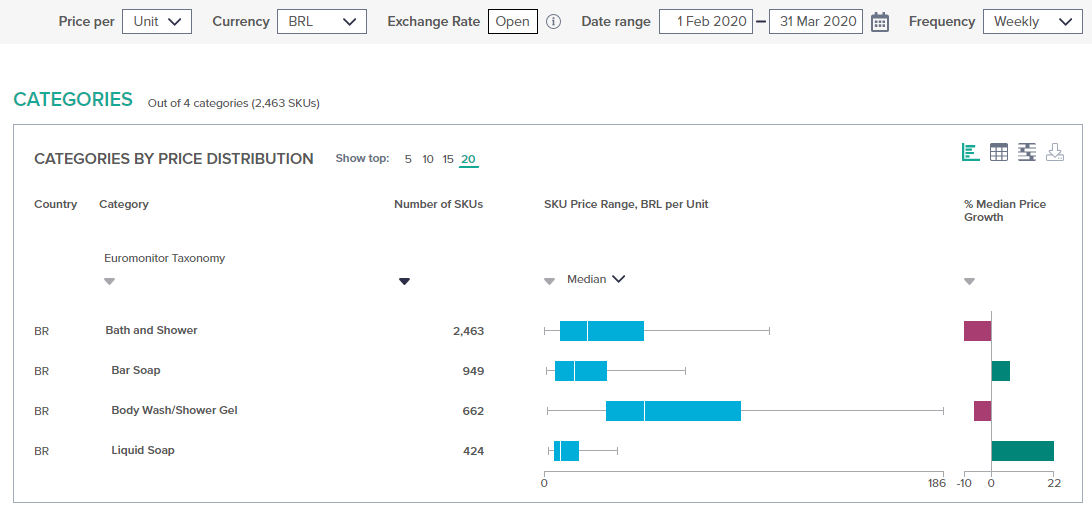Click the Liquid Soap green growth bar
Viewport: 1092px width, 511px height.
coord(1022,451)
